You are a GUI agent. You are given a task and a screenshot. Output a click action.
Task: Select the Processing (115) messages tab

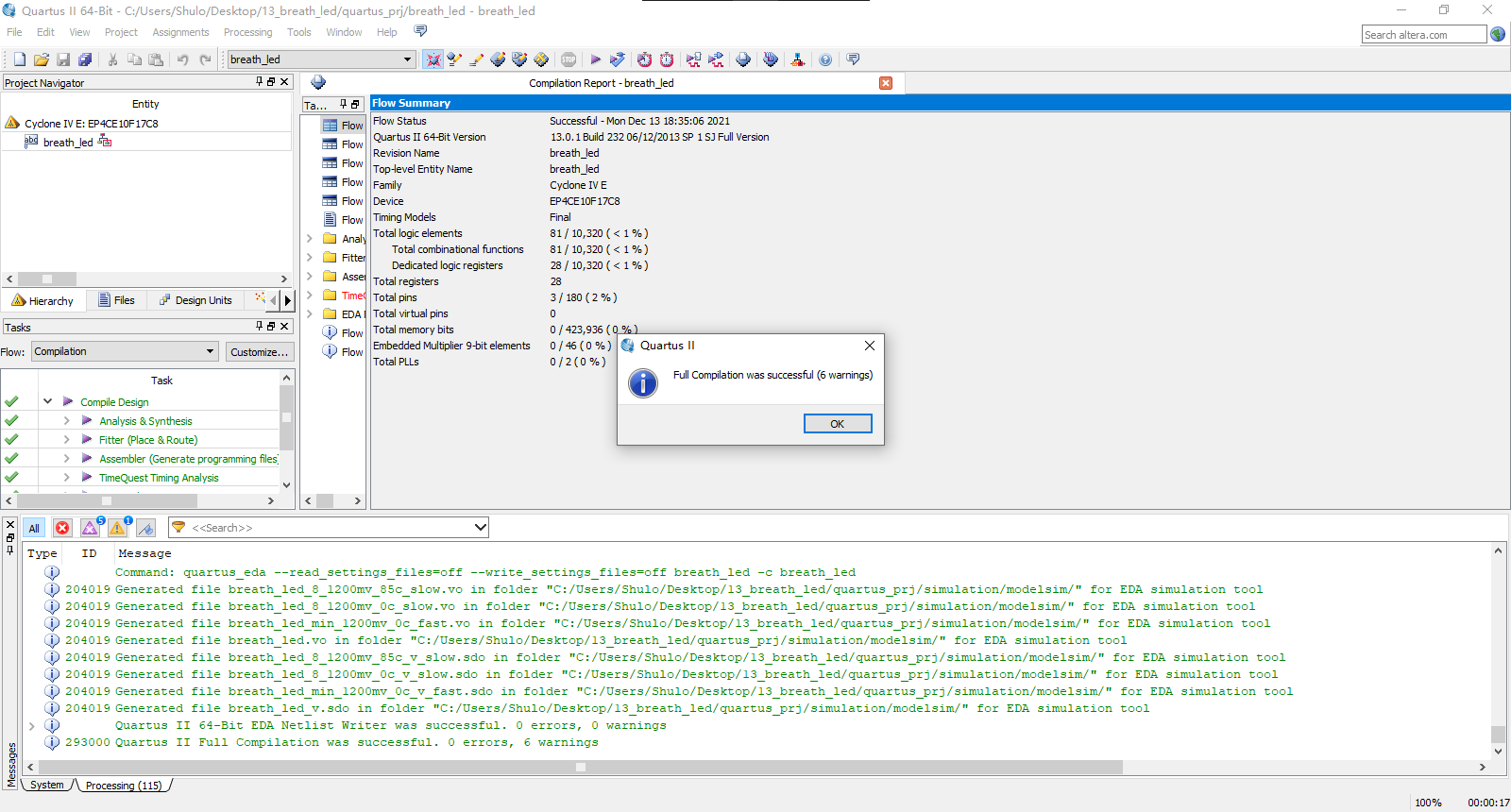click(x=124, y=785)
